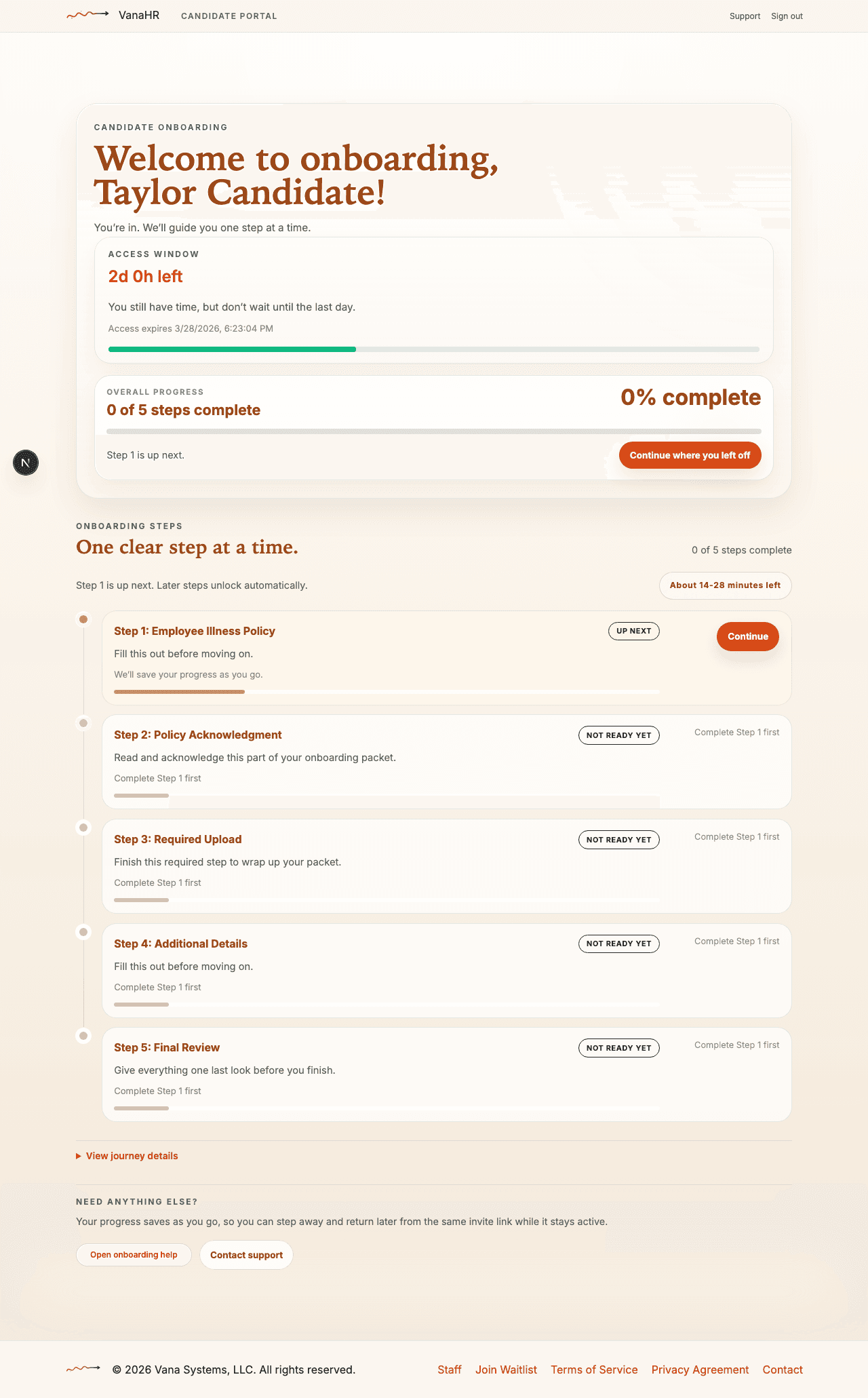Select the timeline dot beside Step 3
The height and width of the screenshot is (1398, 868).
(x=83, y=827)
